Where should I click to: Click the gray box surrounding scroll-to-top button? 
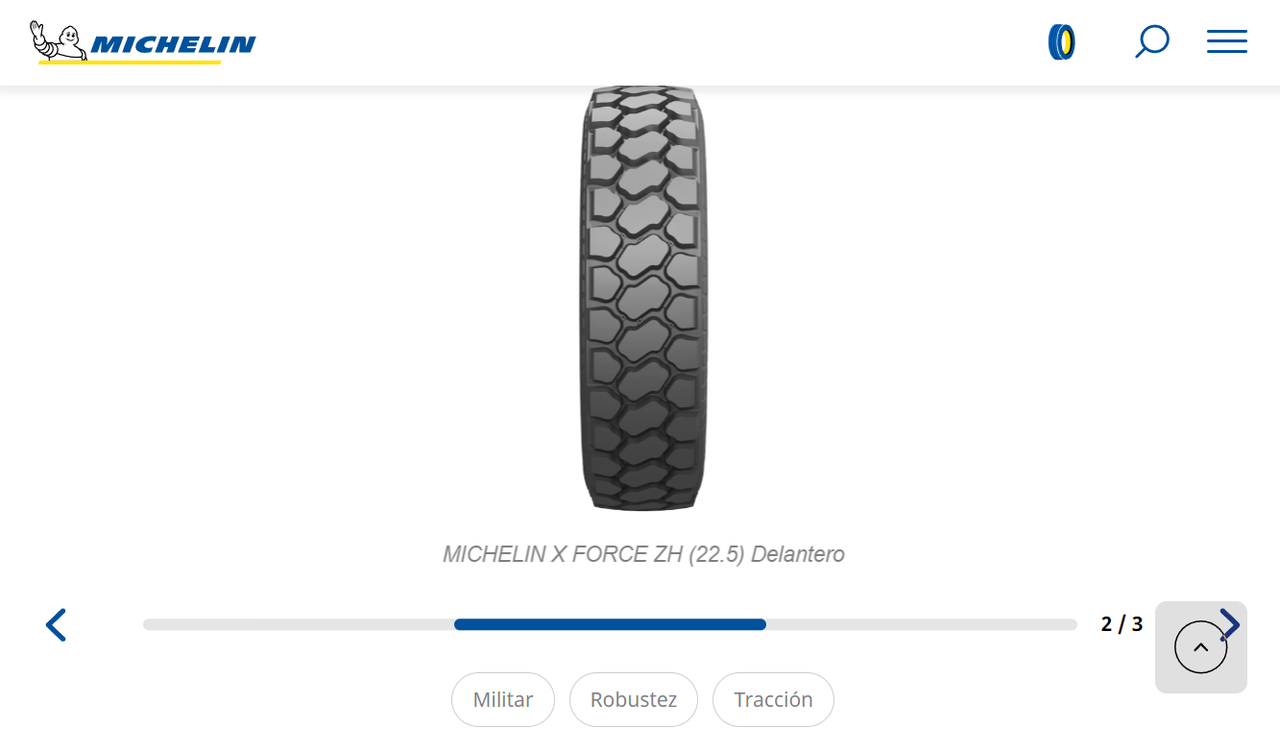click(1201, 647)
